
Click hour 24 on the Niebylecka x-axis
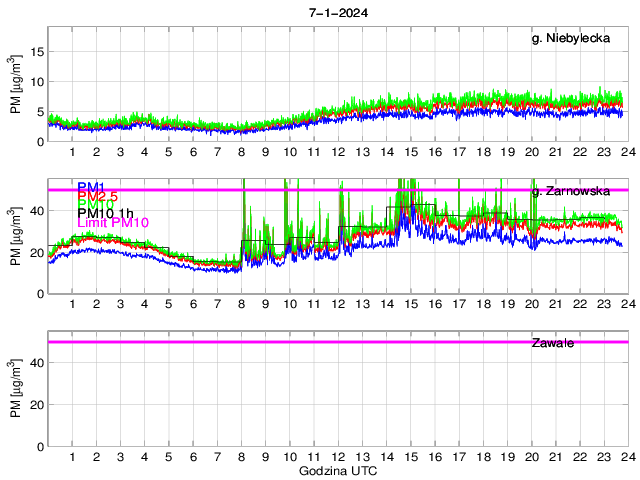[629, 152]
